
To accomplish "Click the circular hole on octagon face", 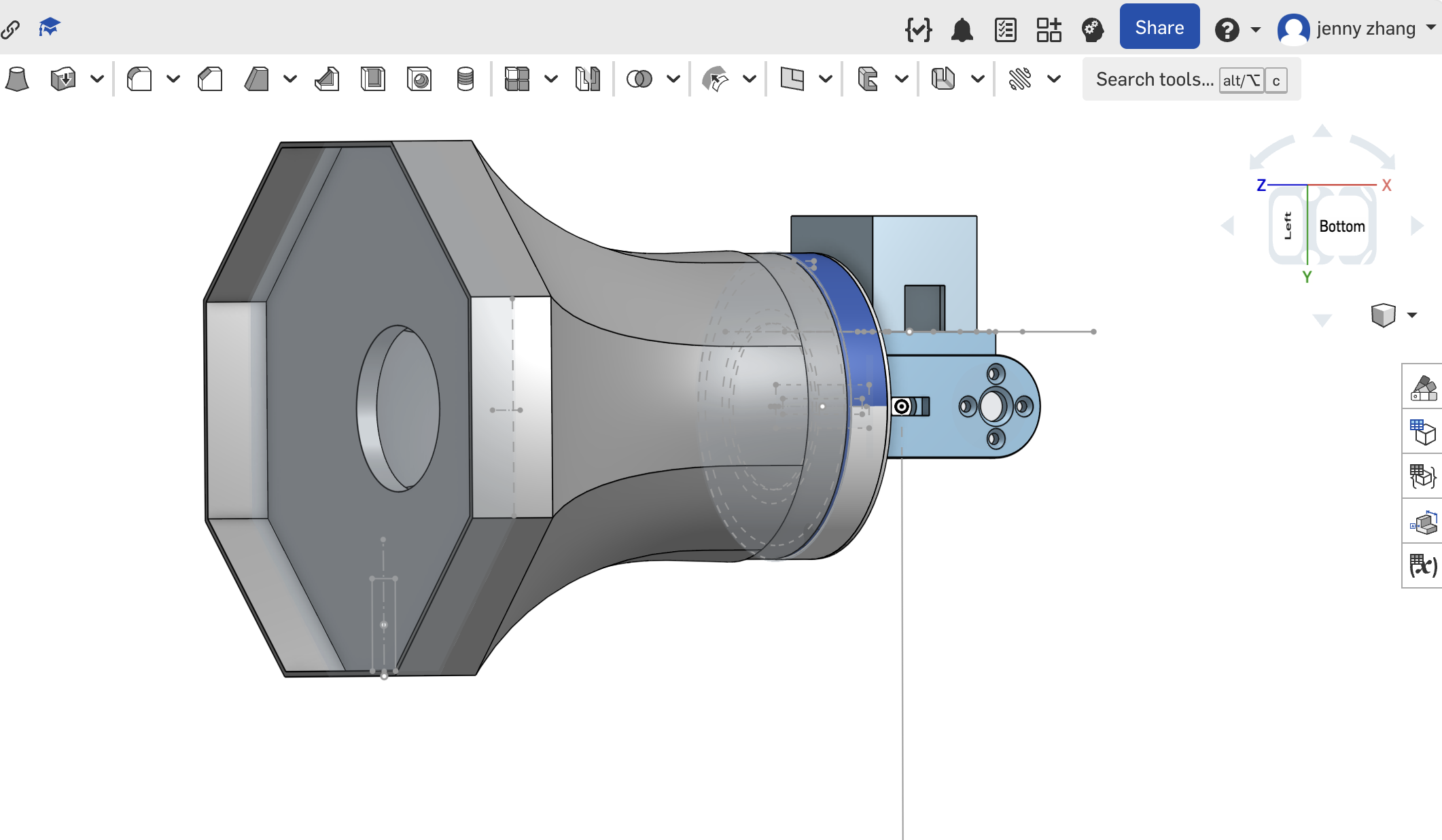I will [x=398, y=408].
